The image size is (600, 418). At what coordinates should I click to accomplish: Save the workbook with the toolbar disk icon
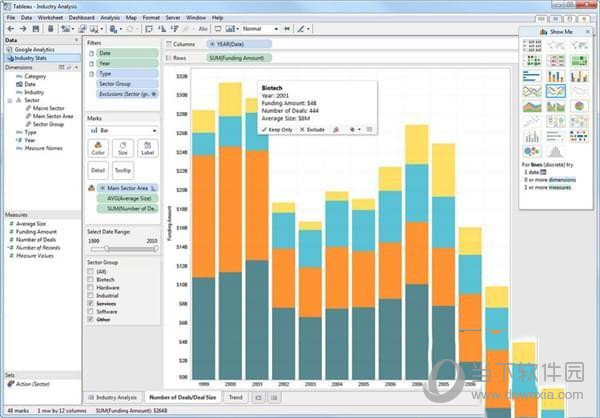click(36, 29)
